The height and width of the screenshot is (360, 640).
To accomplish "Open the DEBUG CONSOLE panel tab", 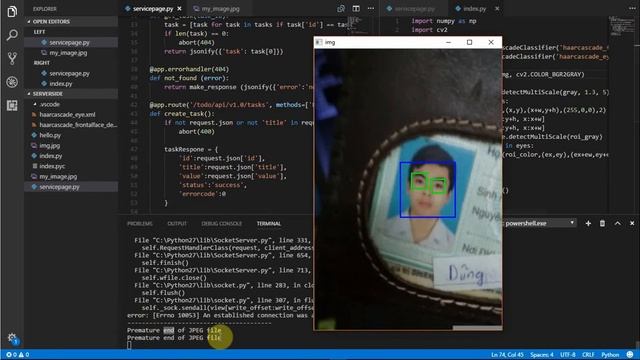I will click(x=221, y=224).
